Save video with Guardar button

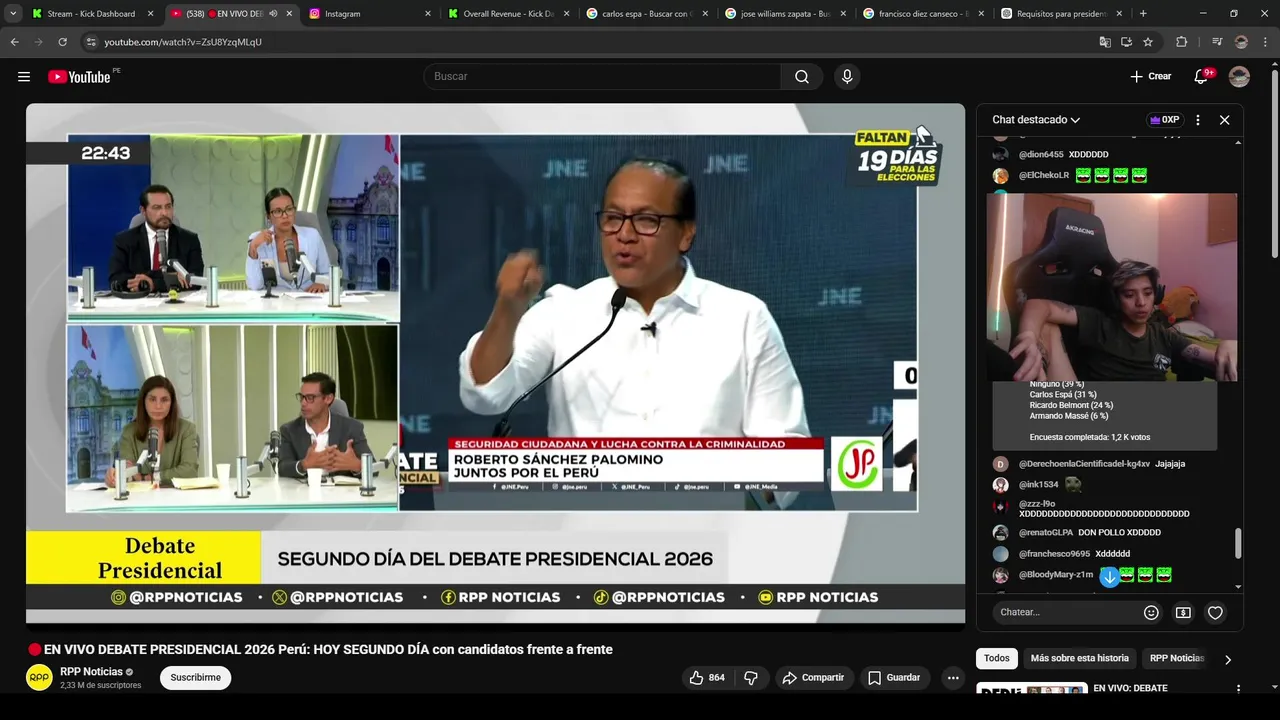pyautogui.click(x=893, y=678)
